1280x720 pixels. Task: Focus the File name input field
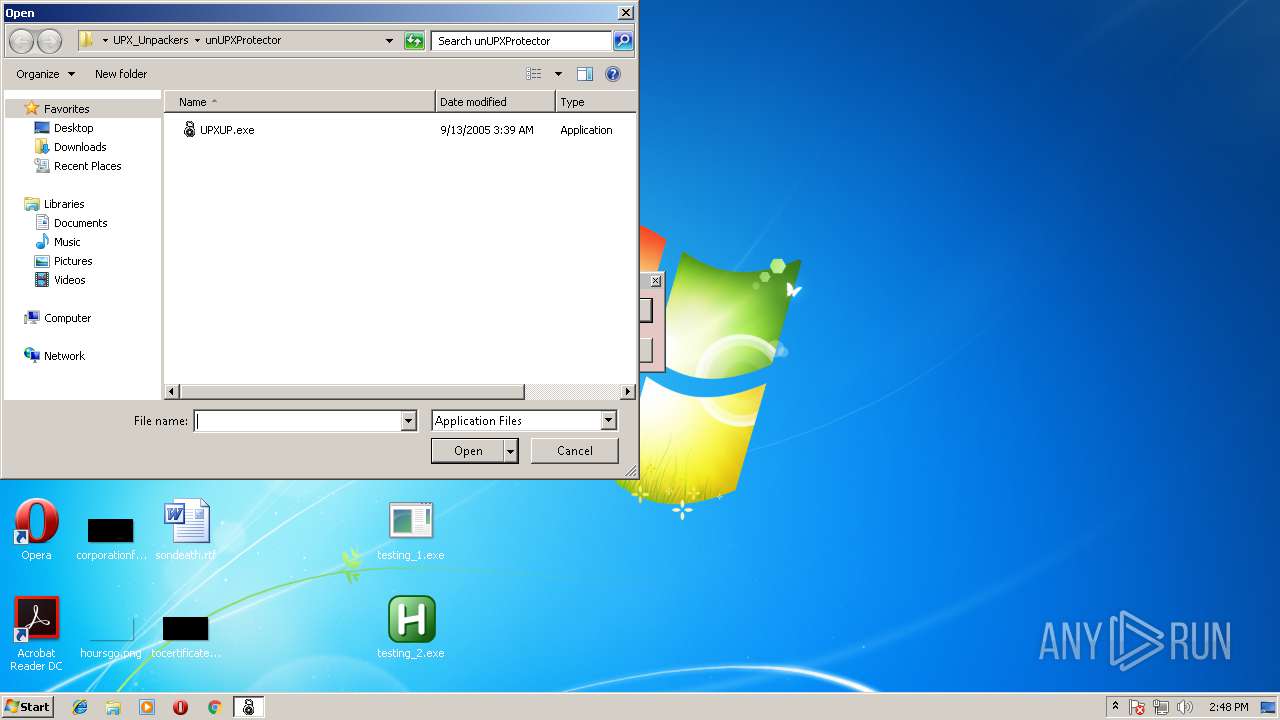(x=297, y=421)
